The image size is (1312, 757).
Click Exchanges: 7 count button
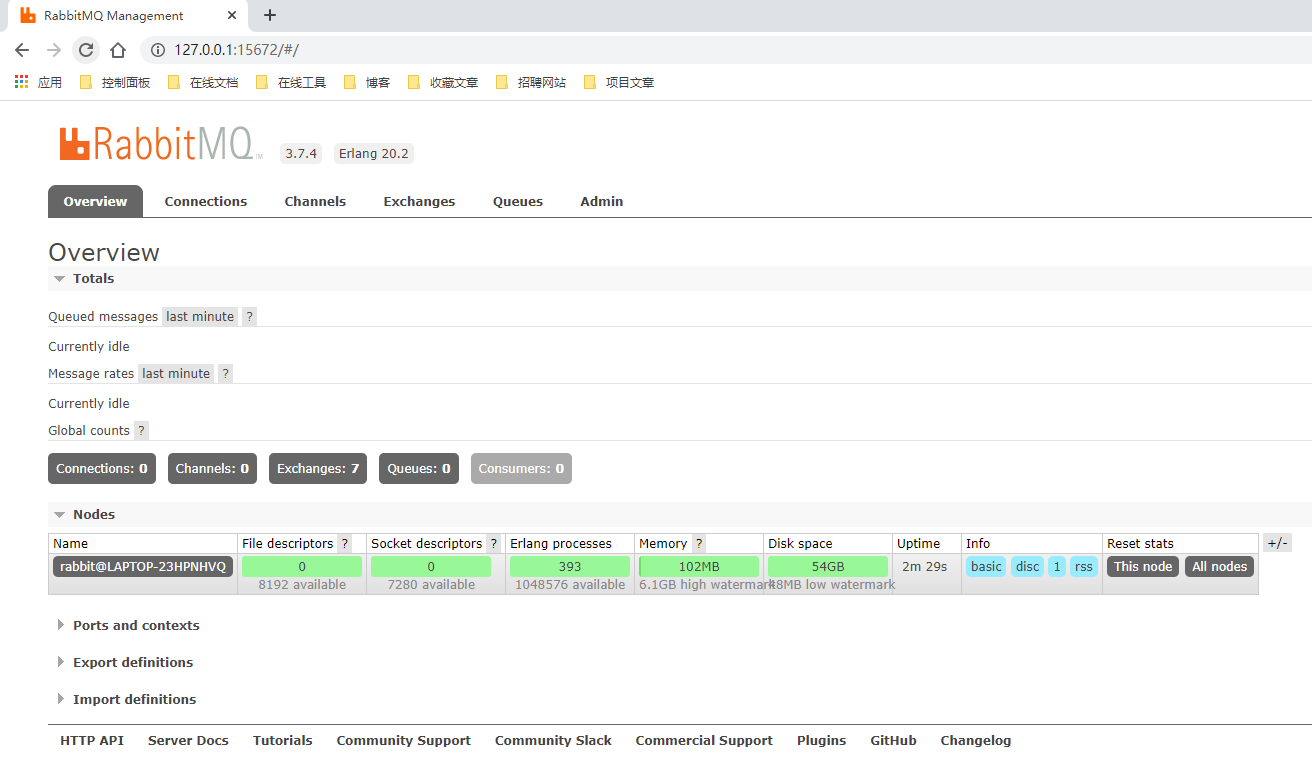[x=318, y=468]
